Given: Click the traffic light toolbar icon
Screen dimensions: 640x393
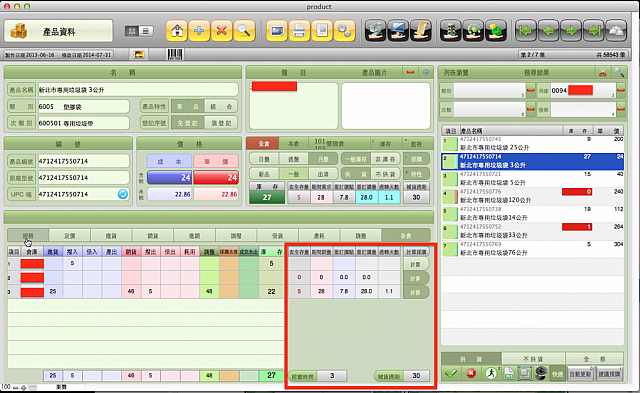Looking at the screenshot, I should [x=451, y=31].
